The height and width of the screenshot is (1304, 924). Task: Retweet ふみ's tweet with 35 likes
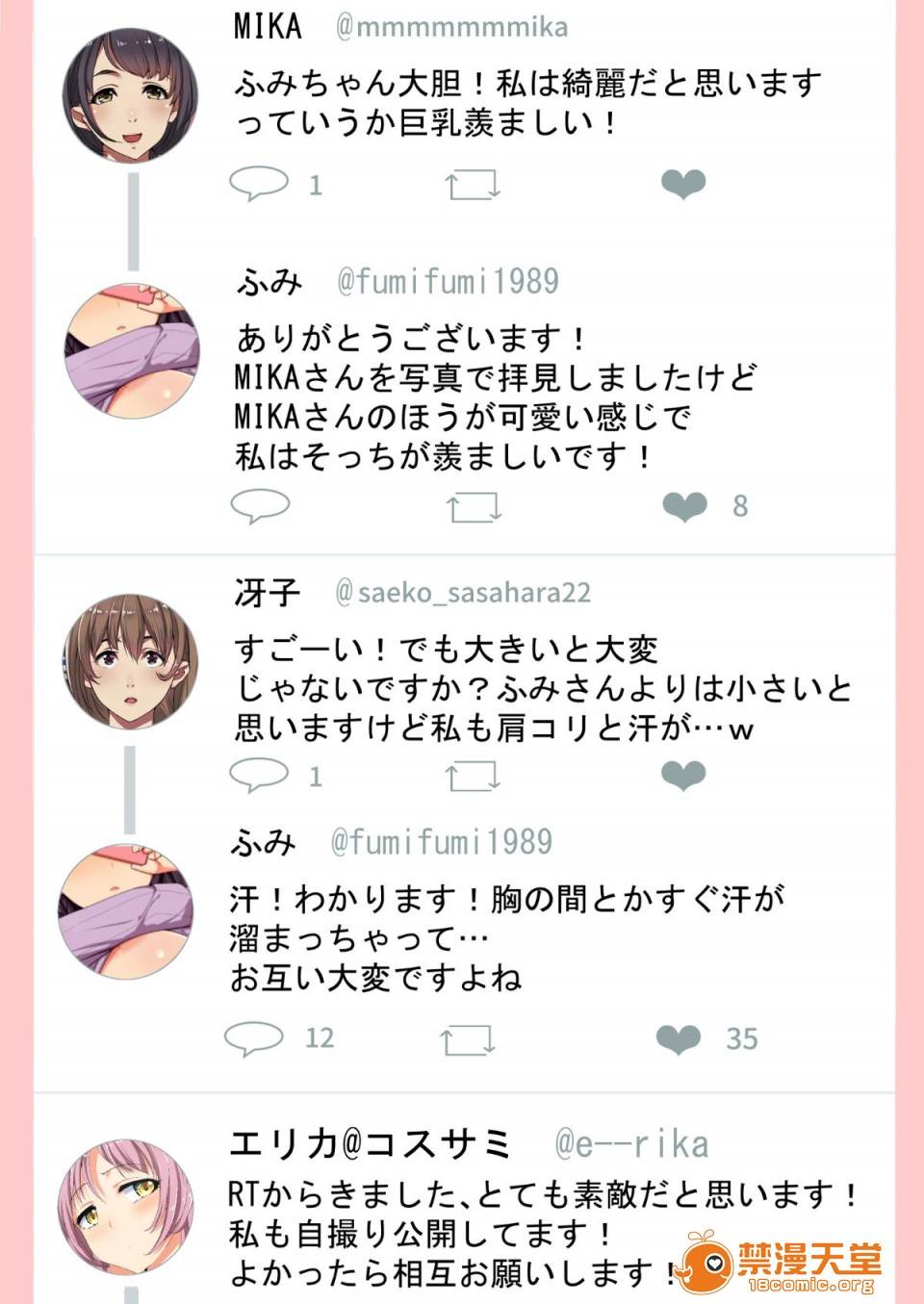467,1039
